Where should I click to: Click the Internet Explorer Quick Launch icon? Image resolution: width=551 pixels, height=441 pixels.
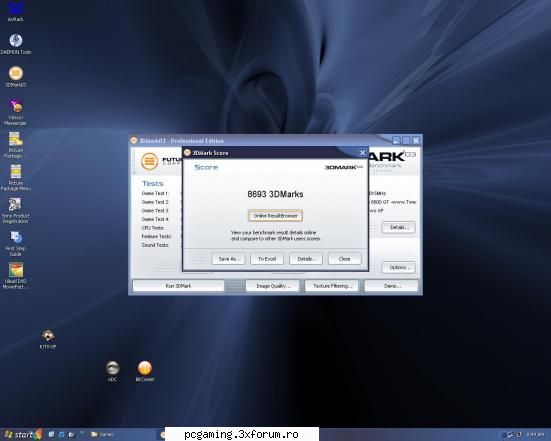pyautogui.click(x=61, y=435)
